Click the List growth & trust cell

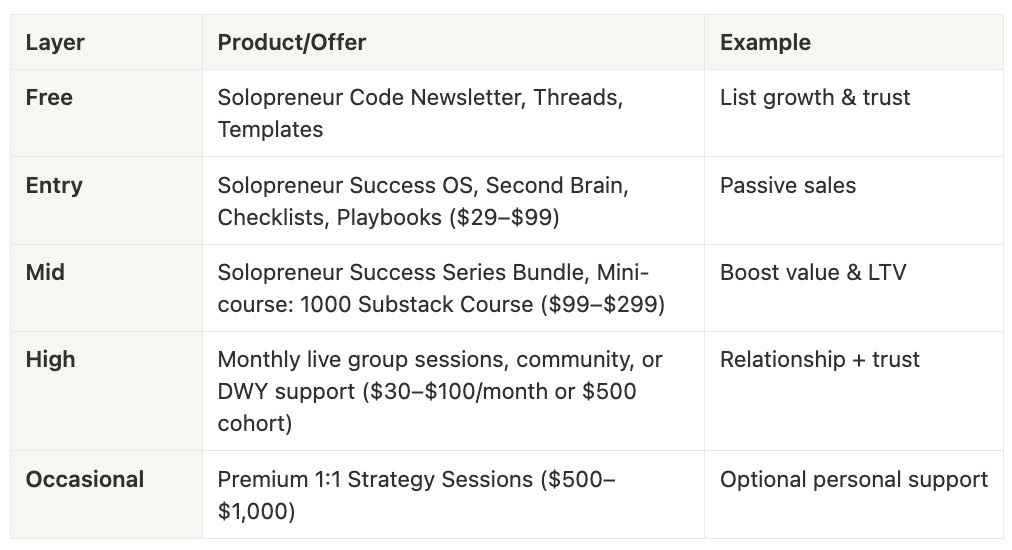(853, 113)
